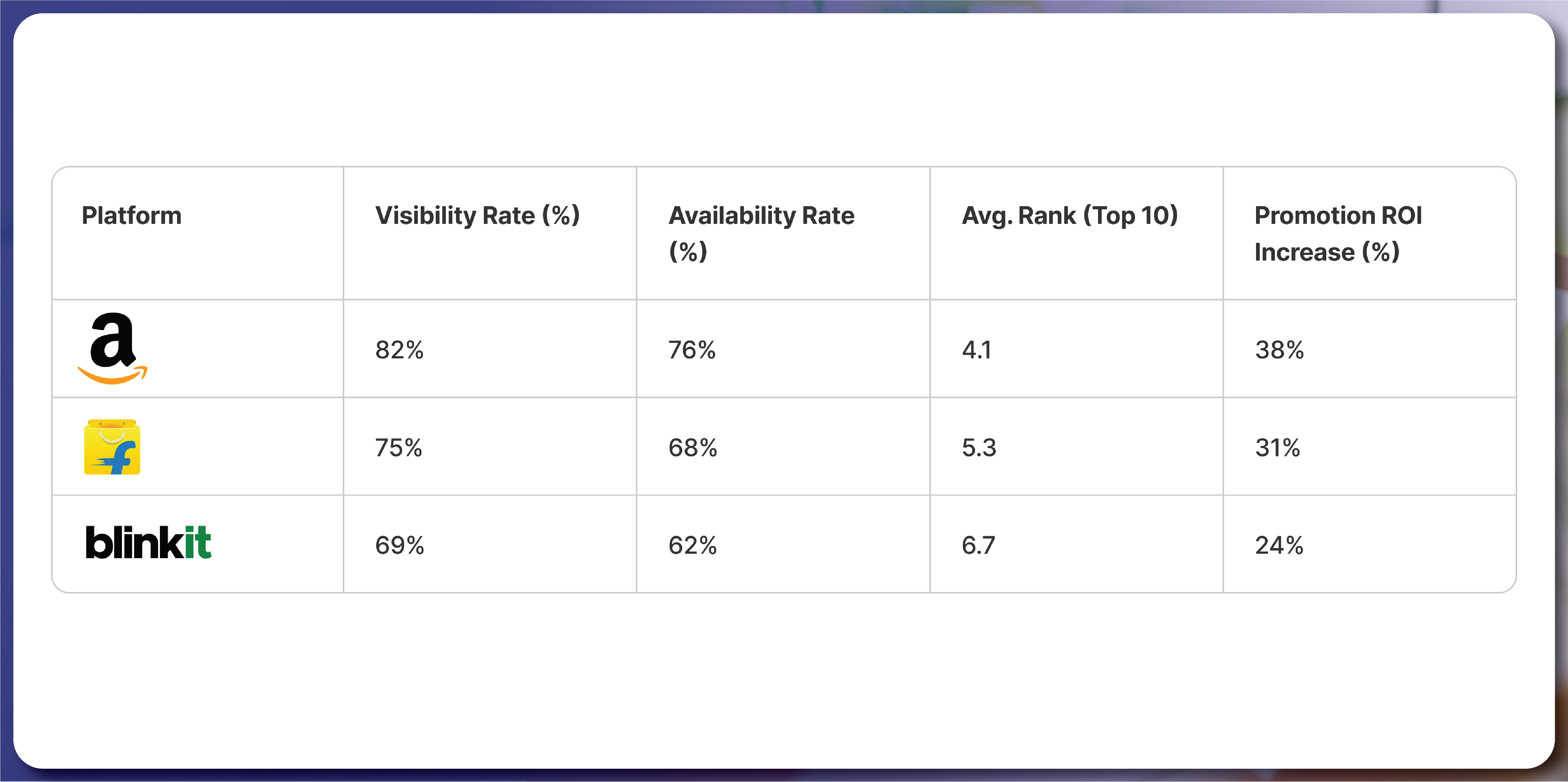This screenshot has height=782, width=1568.
Task: Select Blinkit's 24% promotion ROI value
Action: [1279, 545]
